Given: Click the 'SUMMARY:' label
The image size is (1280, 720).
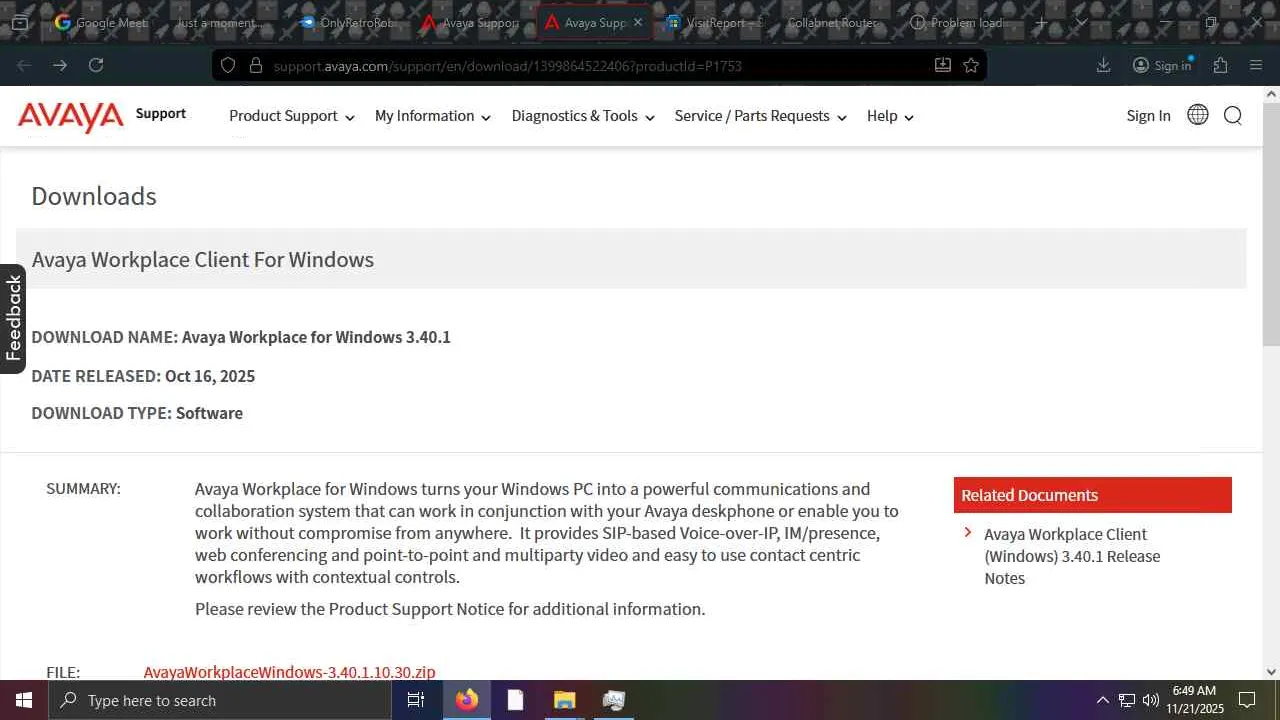Looking at the screenshot, I should (x=83, y=489).
